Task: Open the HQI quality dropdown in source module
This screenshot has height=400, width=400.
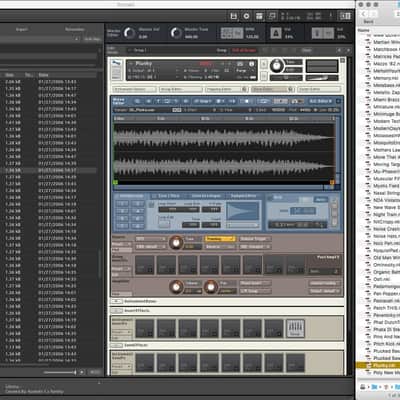Action: pyautogui.click(x=255, y=247)
